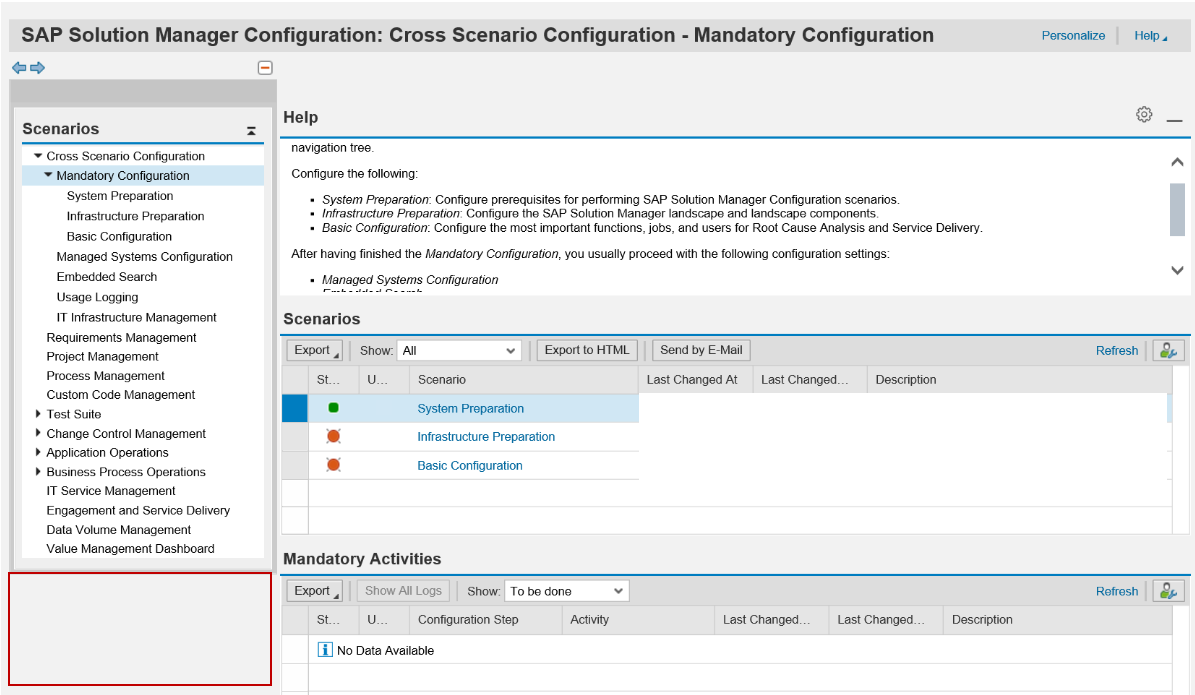Click Send by E-Mail button
This screenshot has width=1195, height=695.
[701, 351]
